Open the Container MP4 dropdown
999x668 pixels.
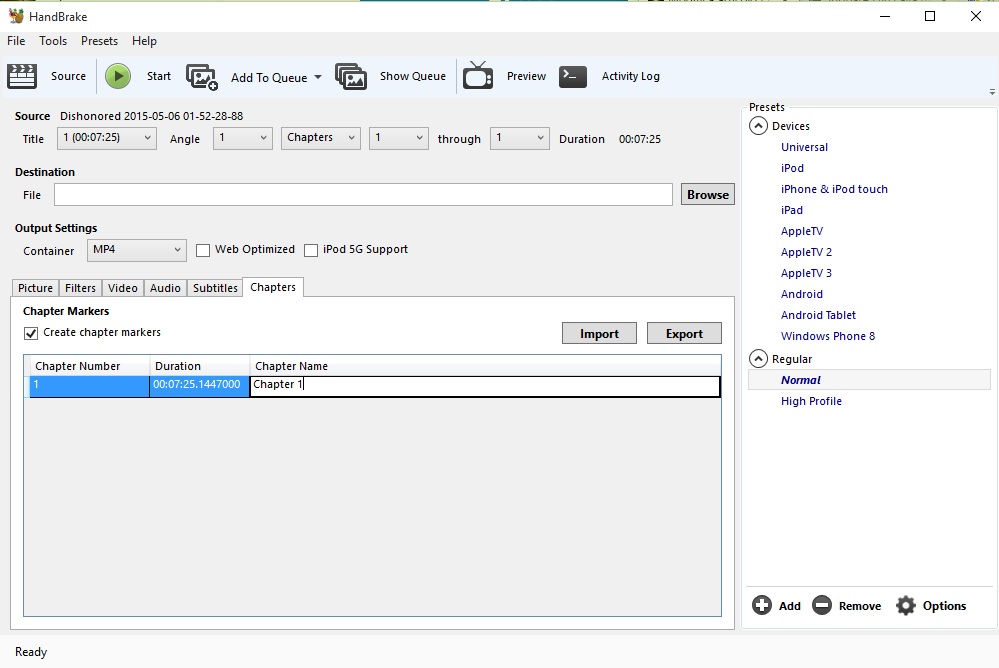point(136,250)
